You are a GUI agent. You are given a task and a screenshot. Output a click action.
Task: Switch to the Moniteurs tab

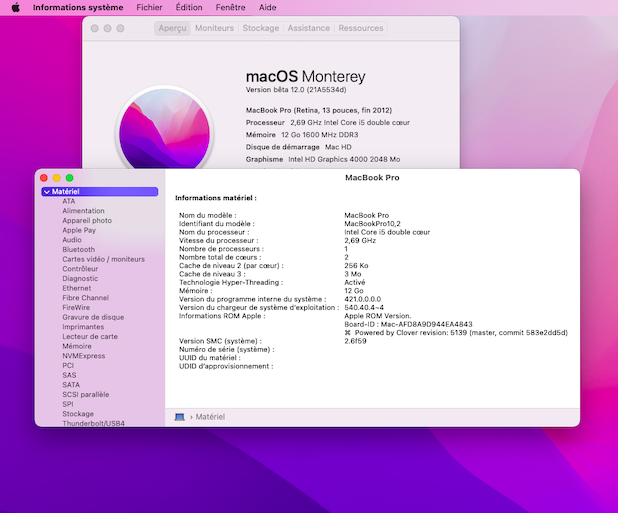214,28
